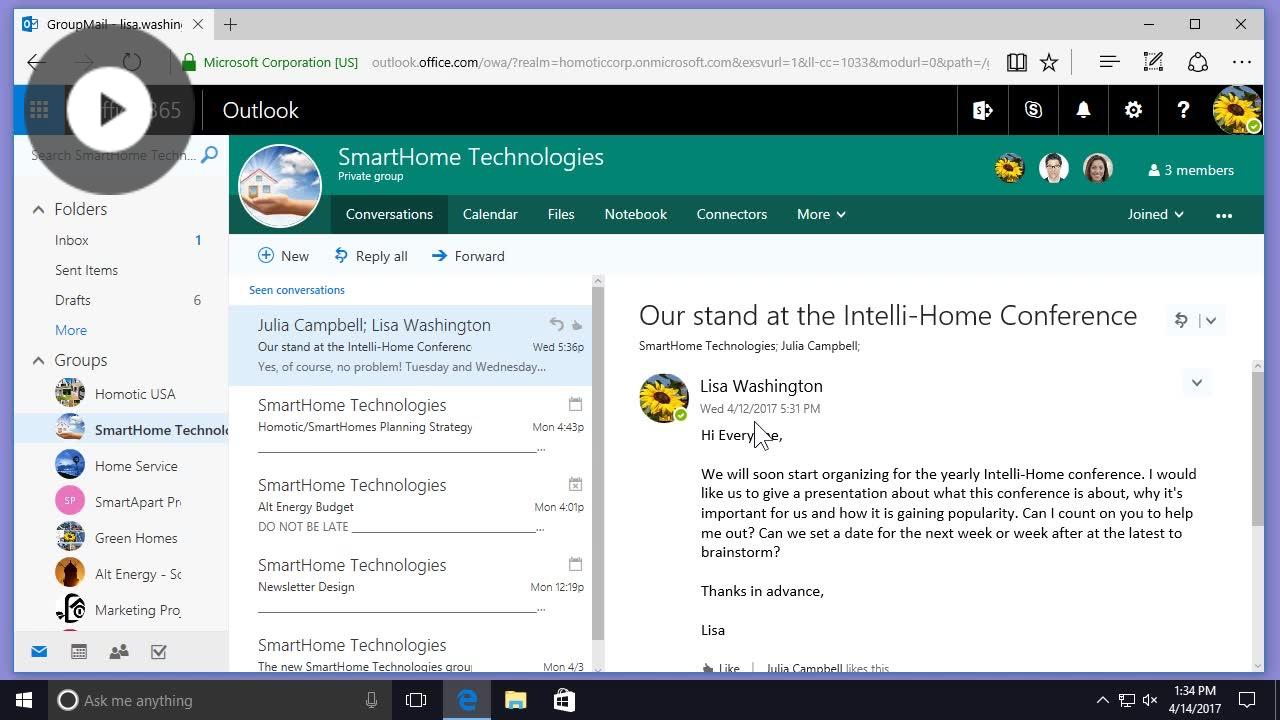
Task: Open the notifications bell
Action: pos(1083,110)
